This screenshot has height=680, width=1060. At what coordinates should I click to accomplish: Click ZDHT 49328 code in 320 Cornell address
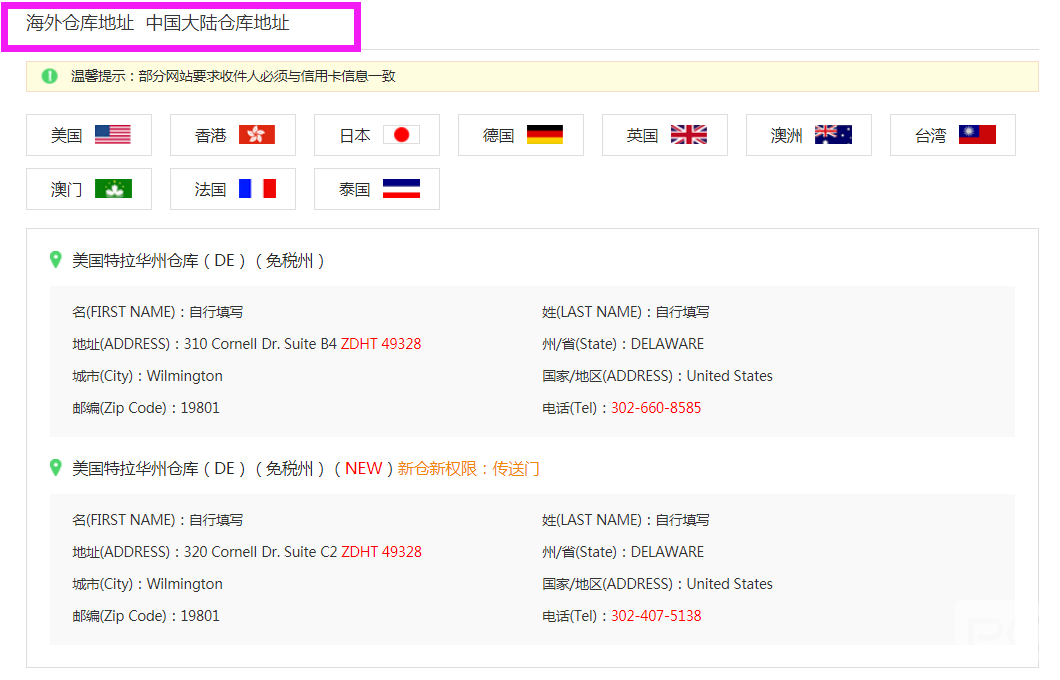click(381, 552)
